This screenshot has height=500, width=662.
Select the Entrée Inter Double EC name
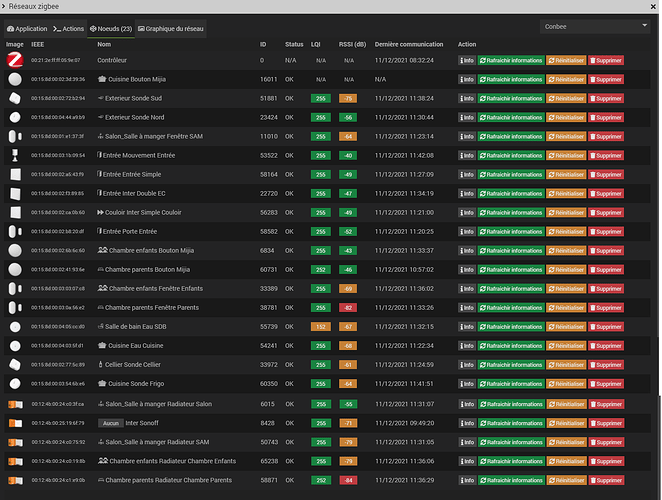point(134,193)
